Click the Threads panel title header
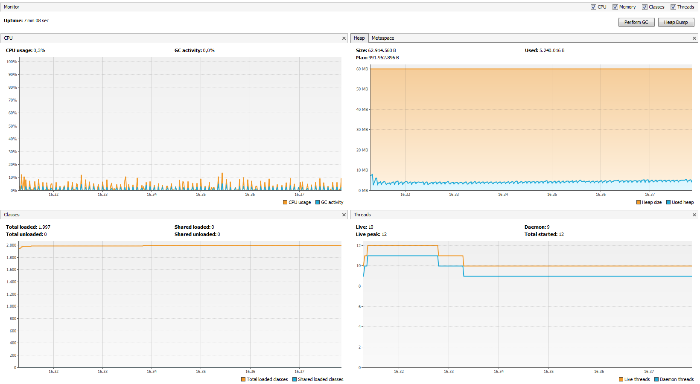 (363, 215)
